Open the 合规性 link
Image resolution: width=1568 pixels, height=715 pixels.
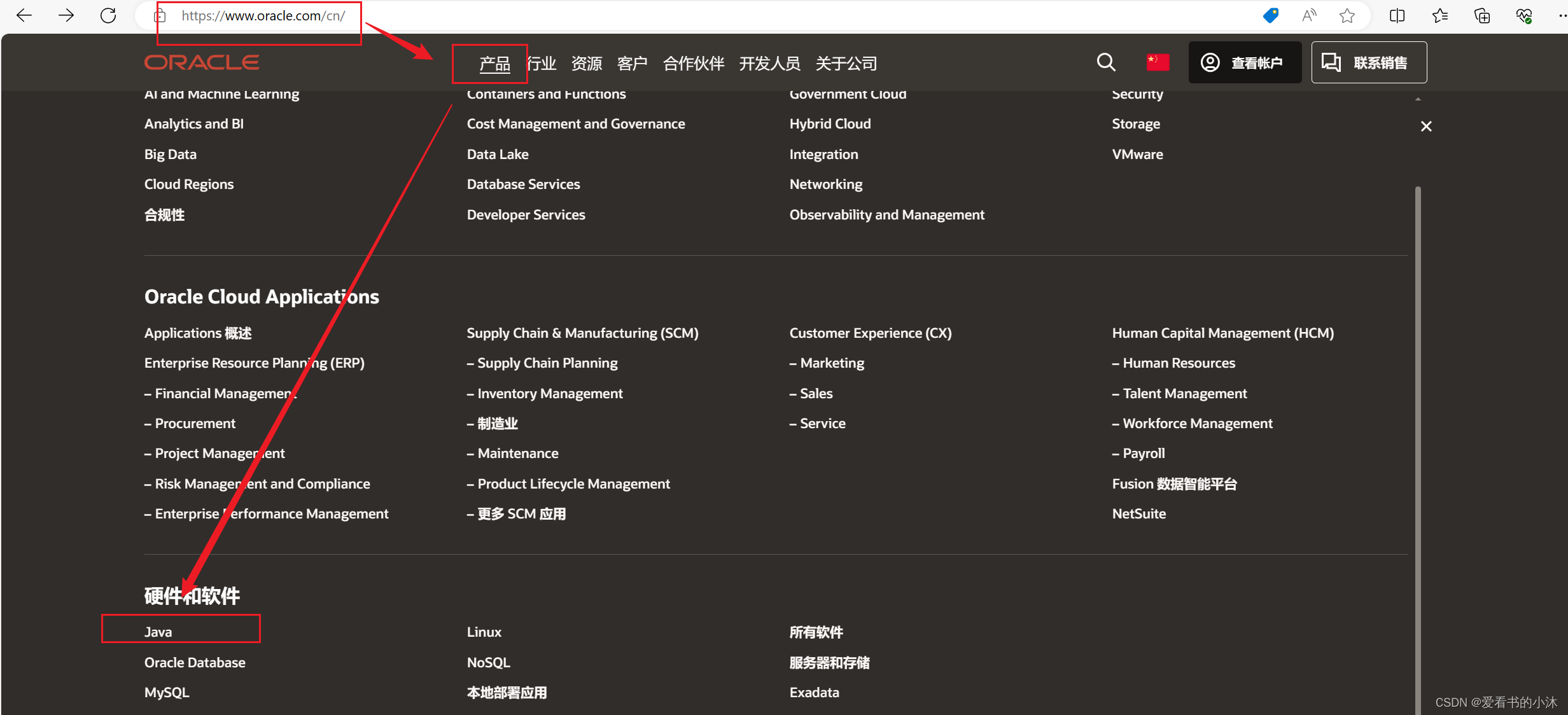click(x=165, y=214)
